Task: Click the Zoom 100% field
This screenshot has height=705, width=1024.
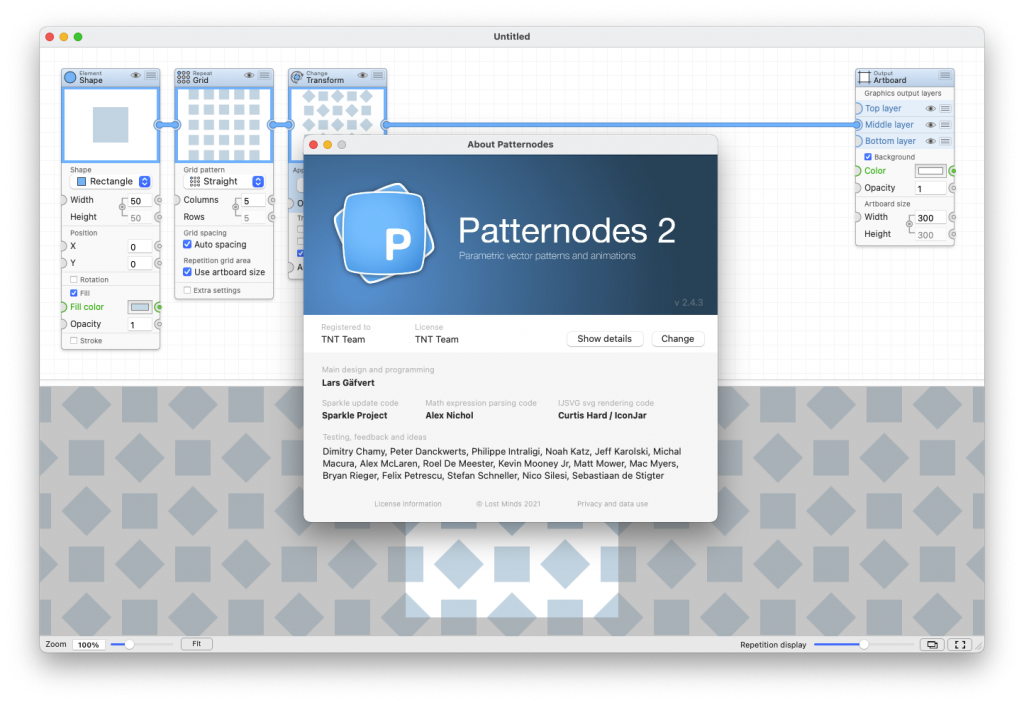Action: pos(88,644)
